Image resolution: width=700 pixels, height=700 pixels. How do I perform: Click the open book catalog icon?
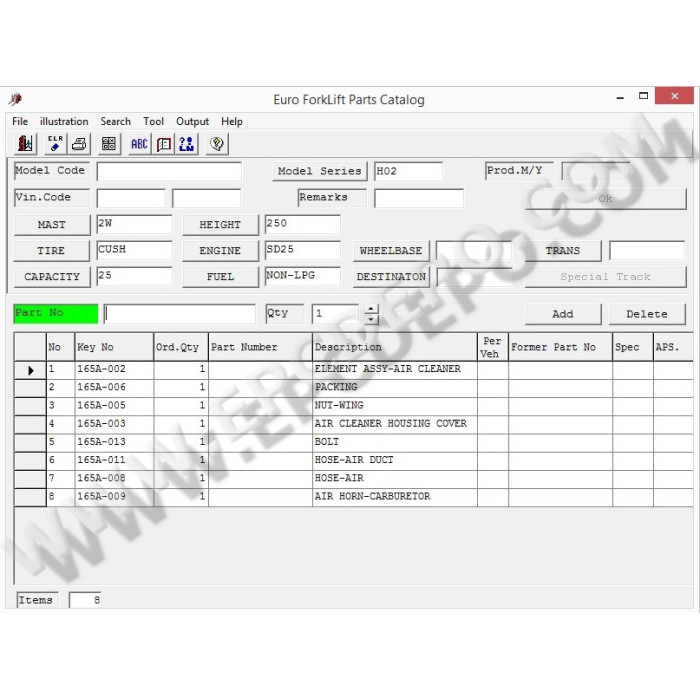click(x=164, y=144)
